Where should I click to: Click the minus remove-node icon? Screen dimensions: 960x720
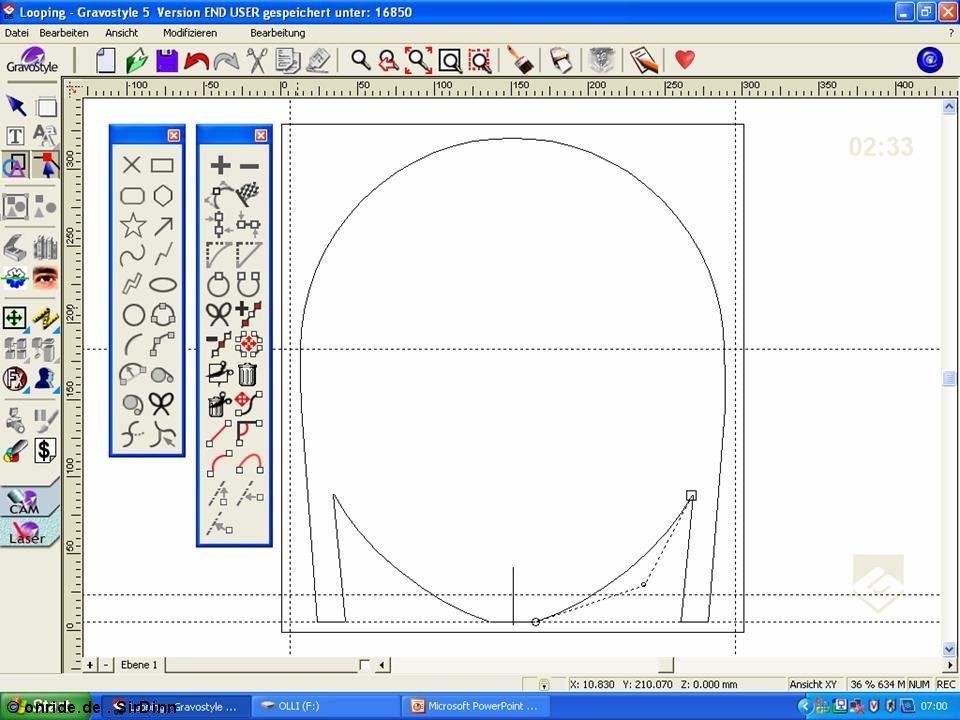tap(249, 166)
